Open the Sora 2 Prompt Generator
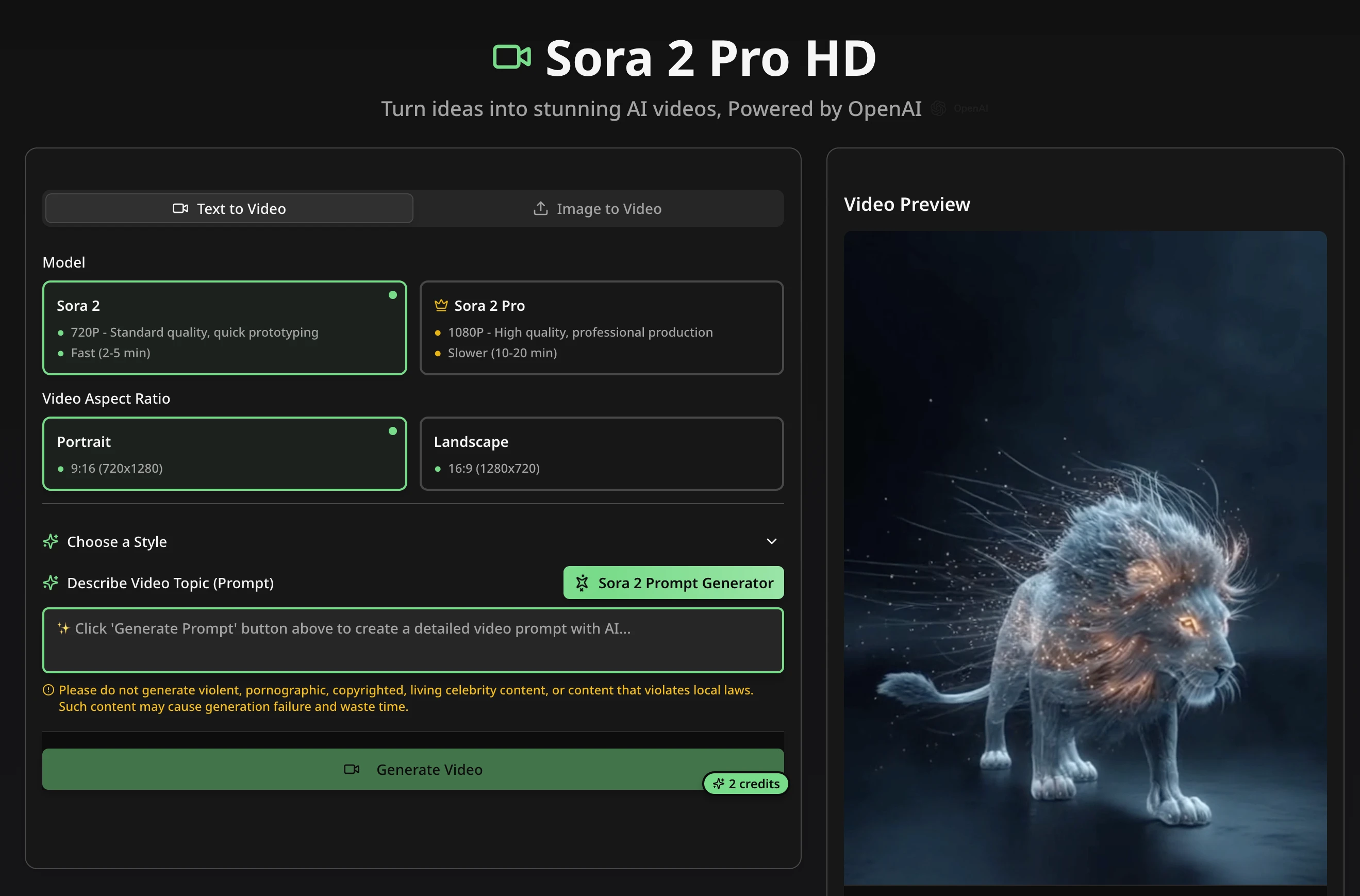Screen dimensions: 1360x896 673,583
